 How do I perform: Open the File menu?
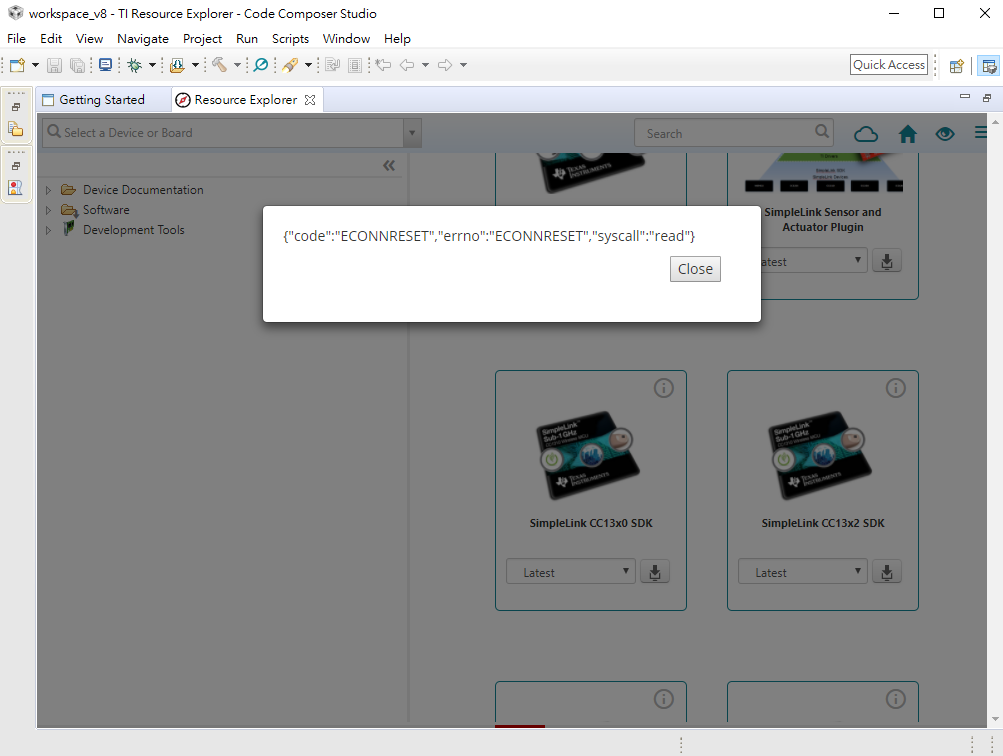(17, 38)
